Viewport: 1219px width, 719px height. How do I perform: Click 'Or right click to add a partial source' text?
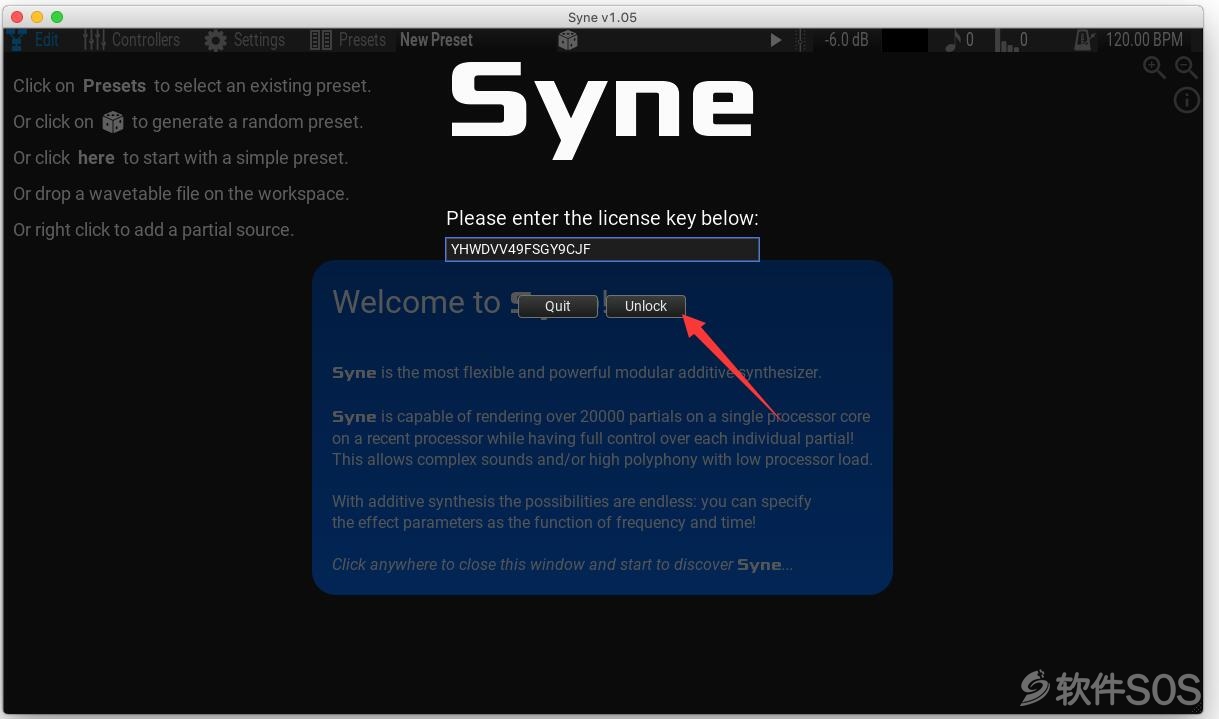pyautogui.click(x=153, y=230)
